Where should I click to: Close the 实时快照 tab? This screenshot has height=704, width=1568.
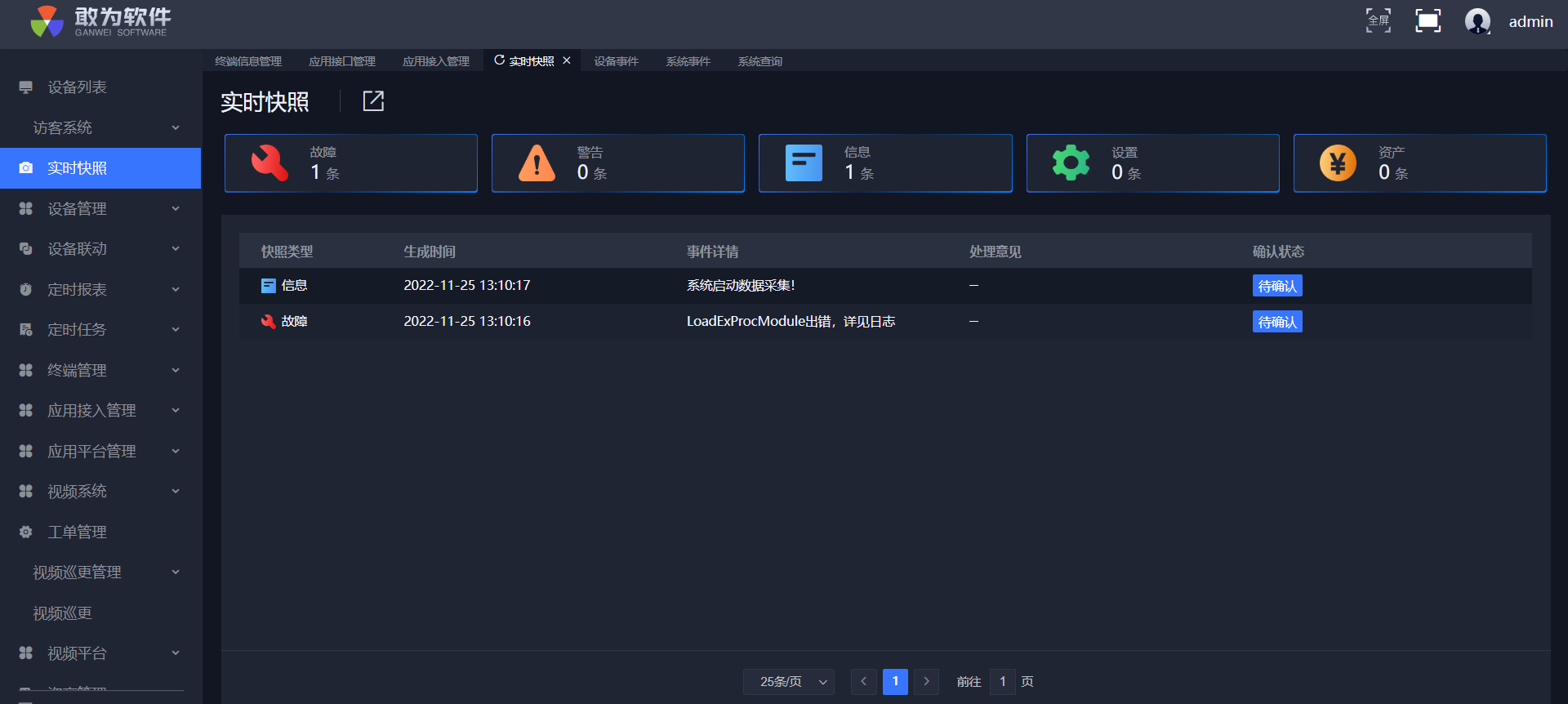coord(567,60)
